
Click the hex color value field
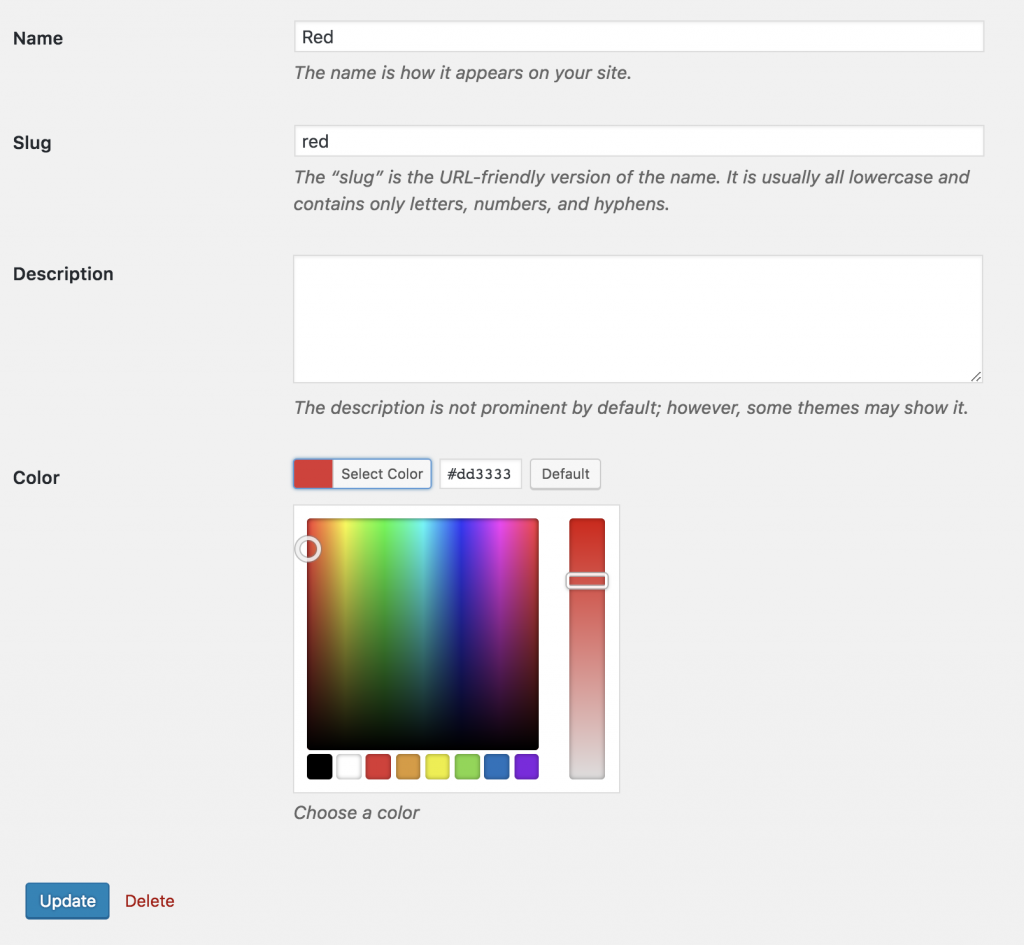point(480,474)
